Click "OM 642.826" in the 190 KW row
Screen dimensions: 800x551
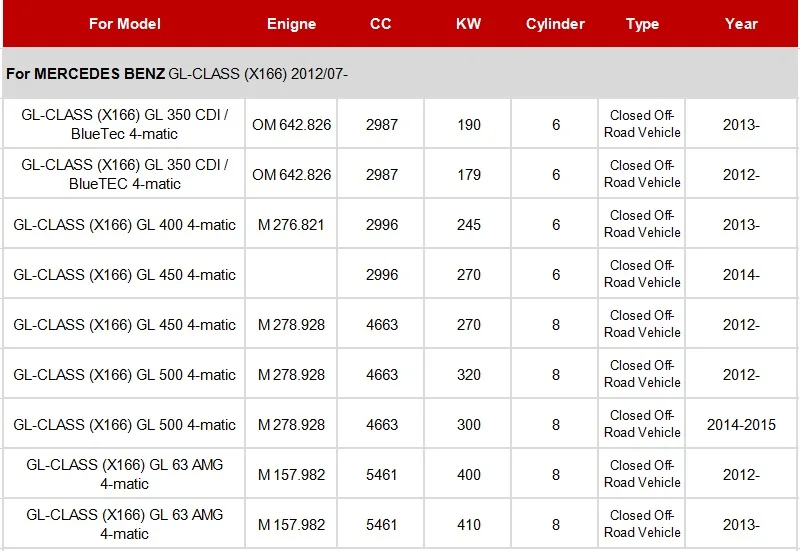(x=291, y=124)
